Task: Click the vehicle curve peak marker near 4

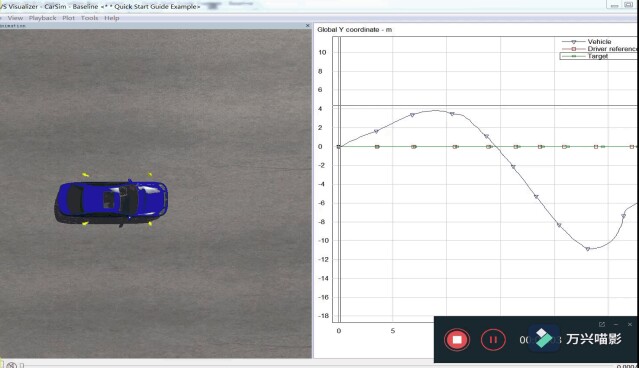Action: pyautogui.click(x=452, y=114)
